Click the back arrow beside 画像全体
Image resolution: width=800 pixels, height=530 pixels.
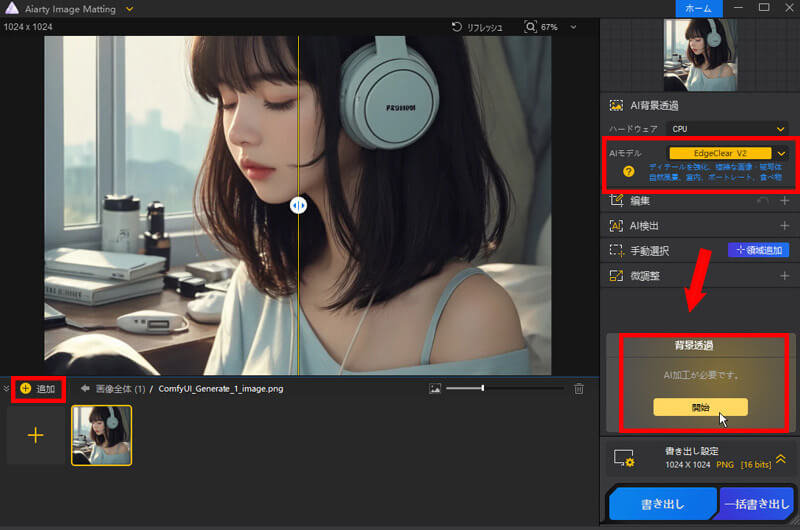[x=85, y=389]
